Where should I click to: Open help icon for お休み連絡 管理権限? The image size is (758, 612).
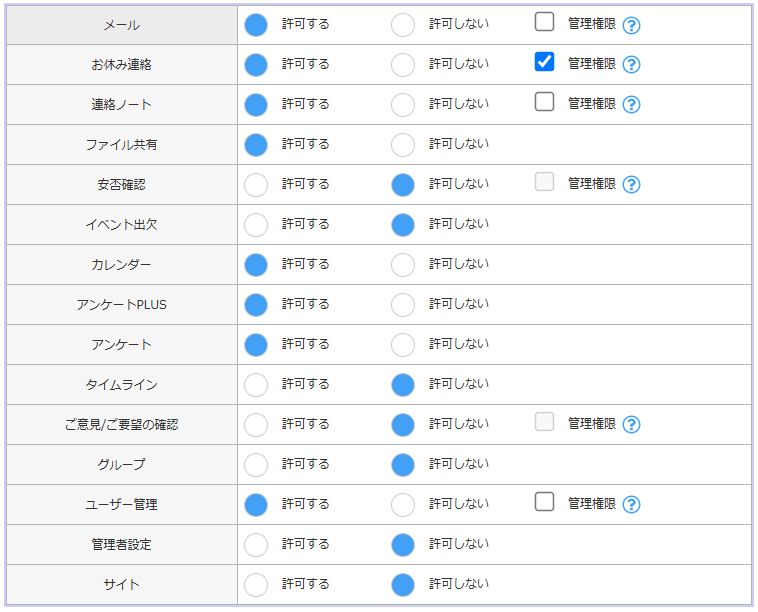tap(631, 65)
